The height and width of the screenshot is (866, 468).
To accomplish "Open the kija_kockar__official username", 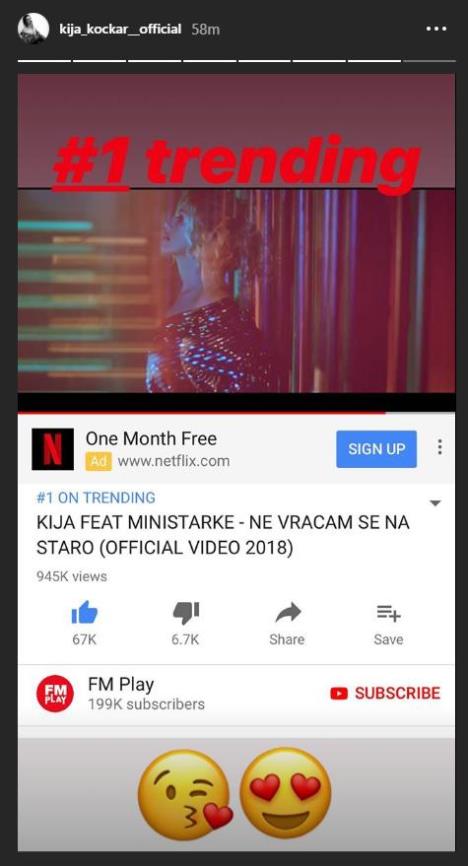I will coord(120,29).
